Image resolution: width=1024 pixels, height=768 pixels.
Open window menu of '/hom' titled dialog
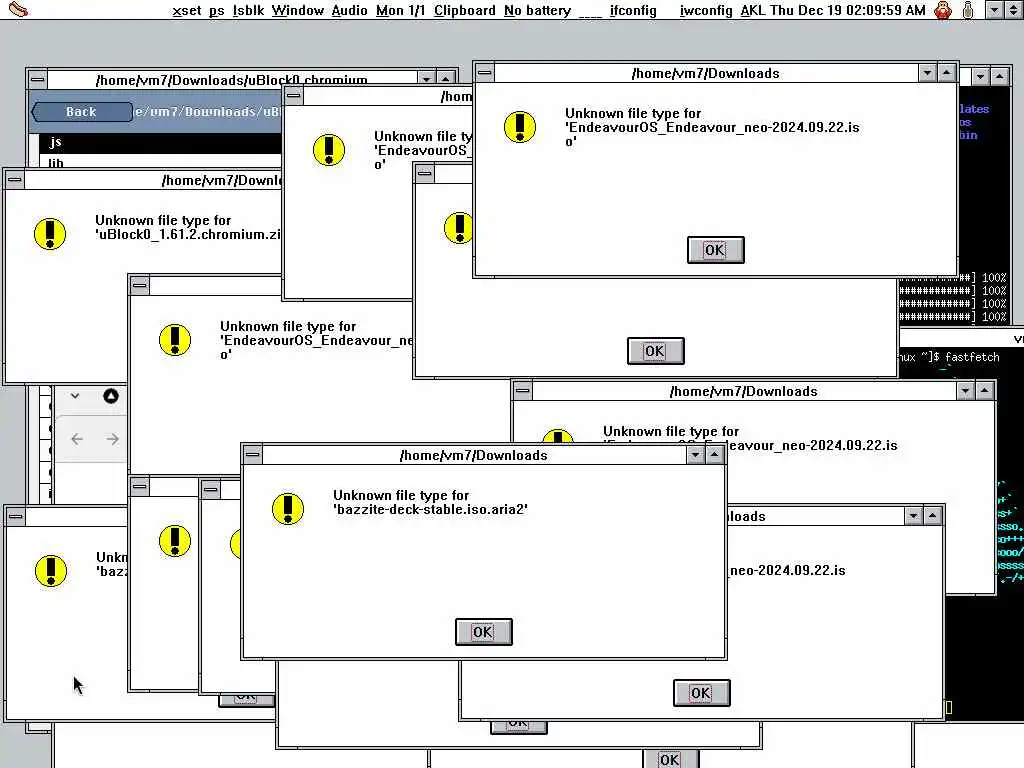pos(294,96)
